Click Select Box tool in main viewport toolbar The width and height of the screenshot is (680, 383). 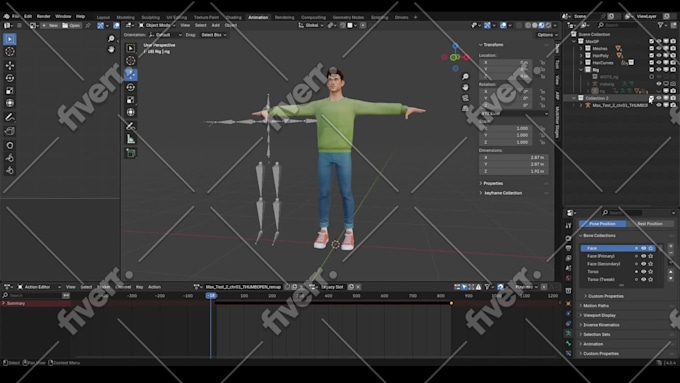point(131,48)
